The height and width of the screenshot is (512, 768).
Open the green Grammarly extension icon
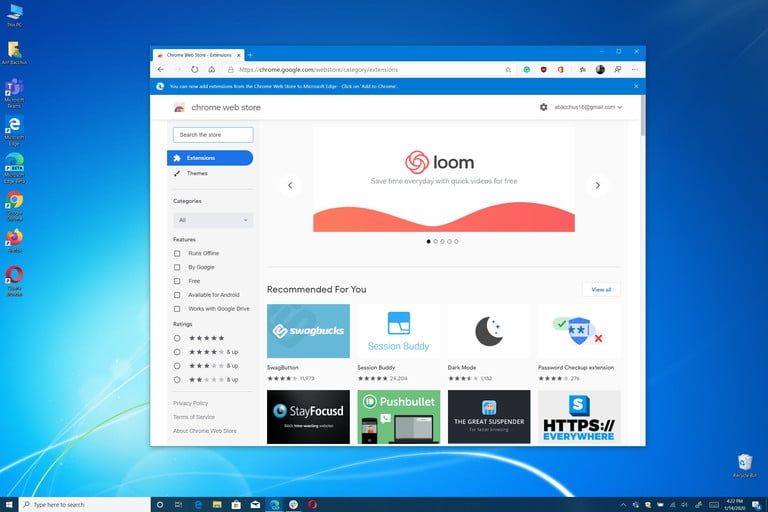(x=527, y=70)
